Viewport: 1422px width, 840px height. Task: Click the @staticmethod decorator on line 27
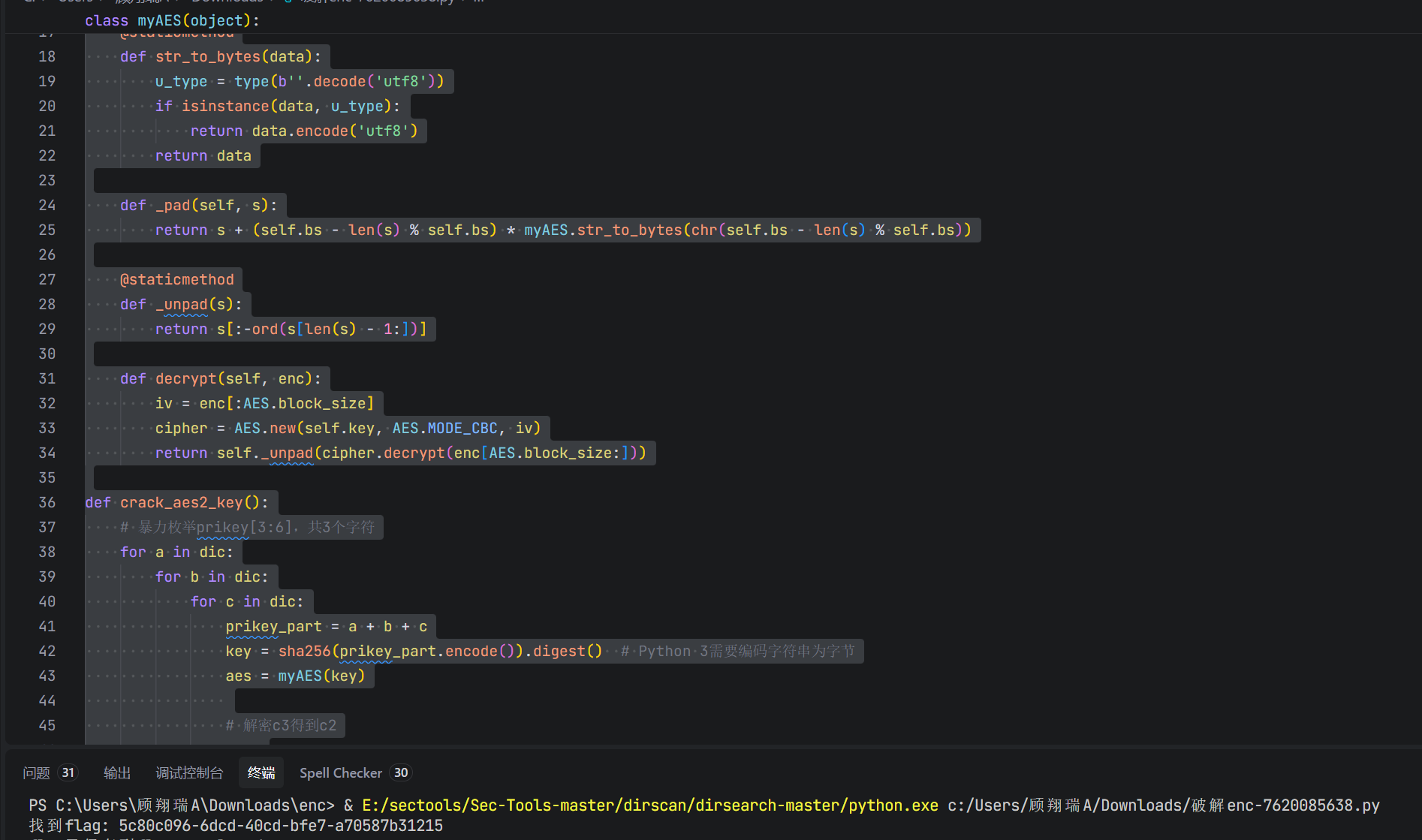(177, 279)
